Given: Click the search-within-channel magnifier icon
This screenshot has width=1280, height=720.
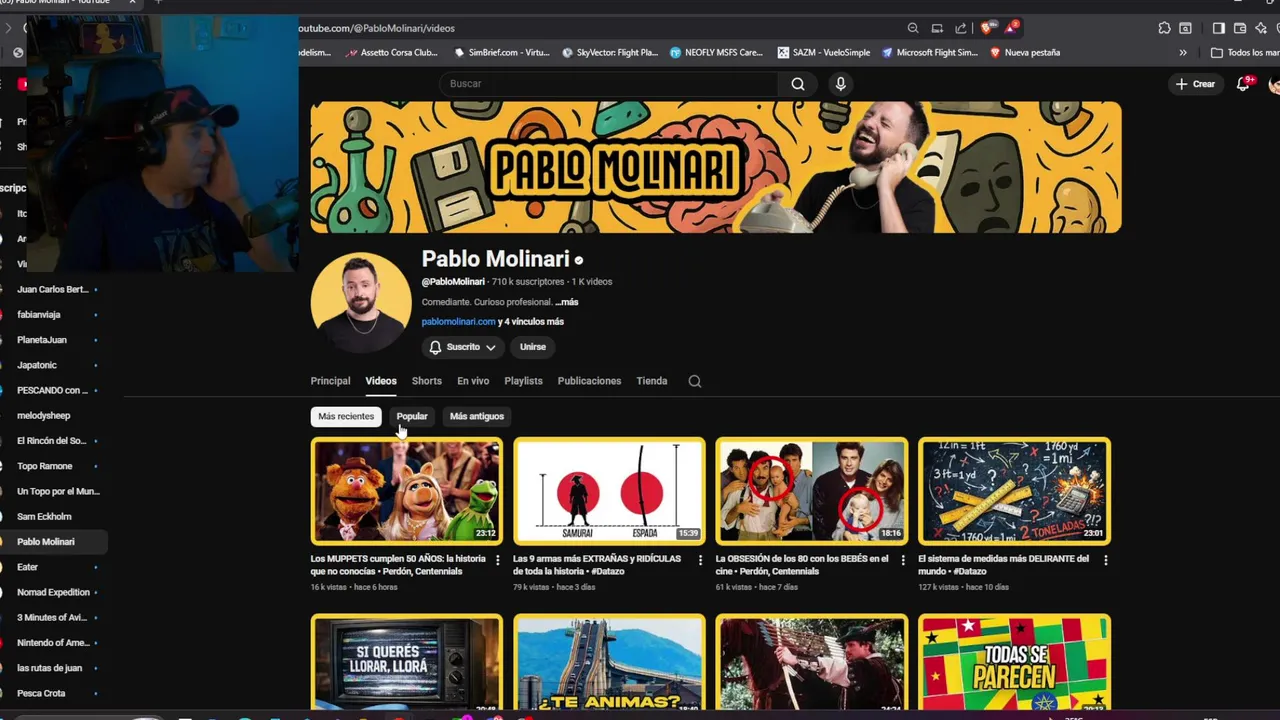Looking at the screenshot, I should pos(695,381).
